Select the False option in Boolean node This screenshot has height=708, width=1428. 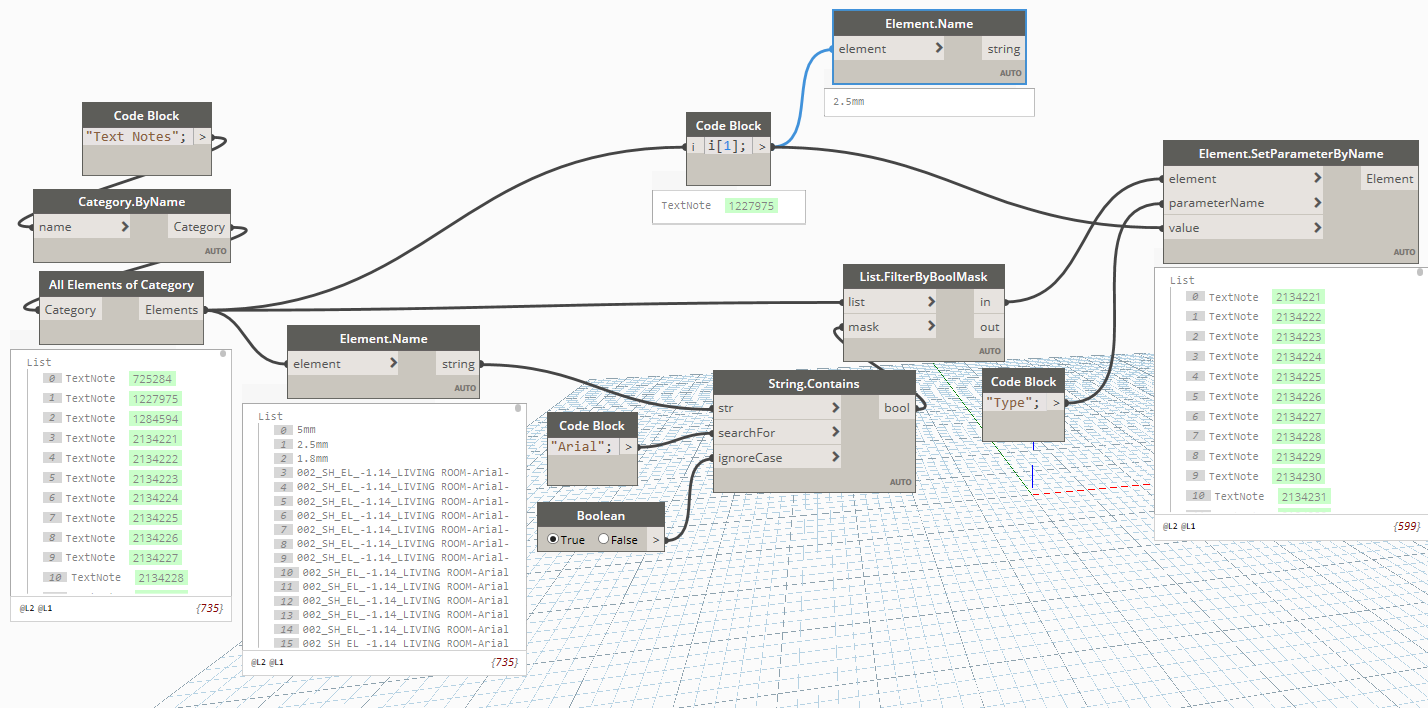tap(603, 539)
